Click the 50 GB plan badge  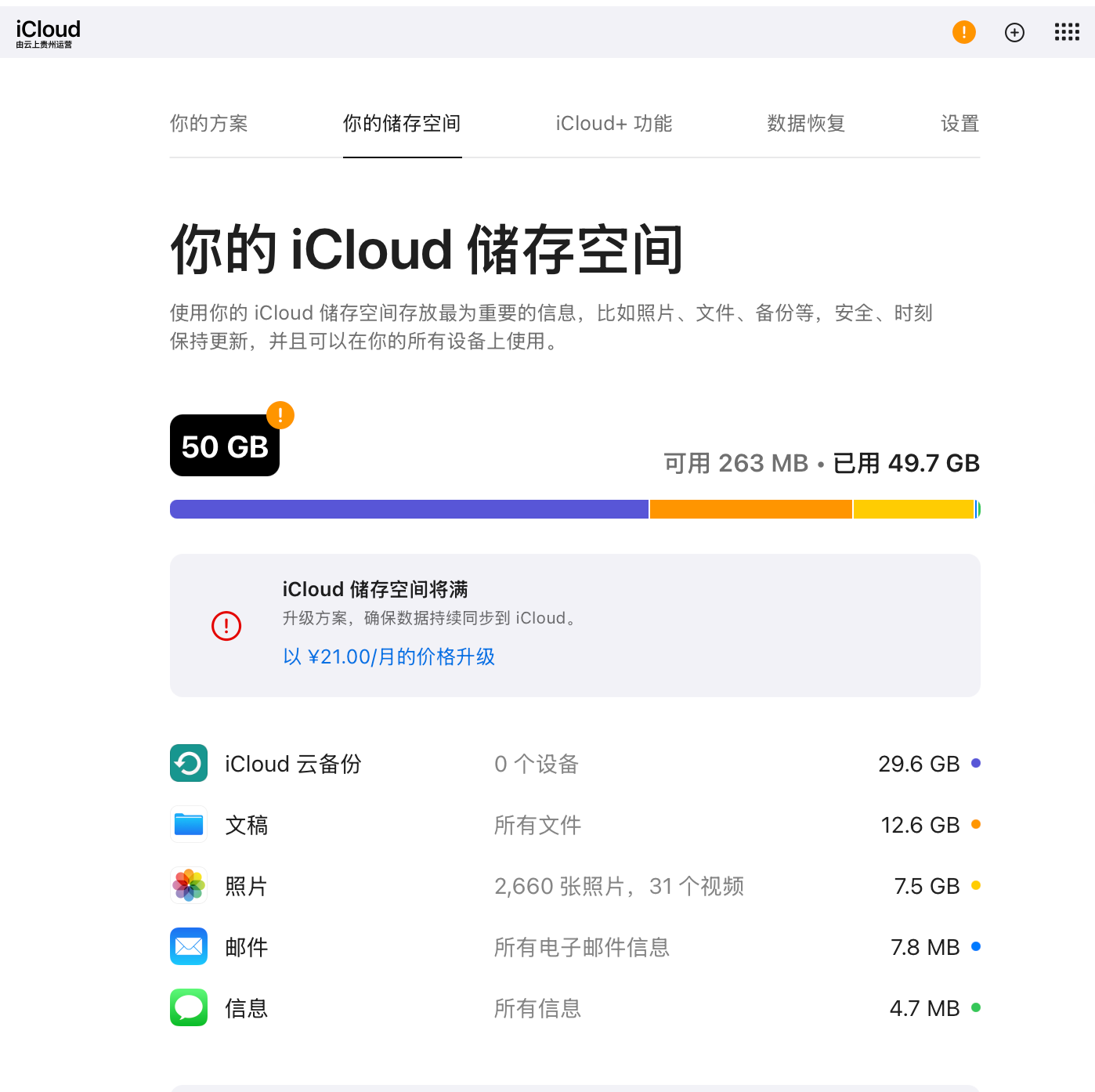click(225, 446)
